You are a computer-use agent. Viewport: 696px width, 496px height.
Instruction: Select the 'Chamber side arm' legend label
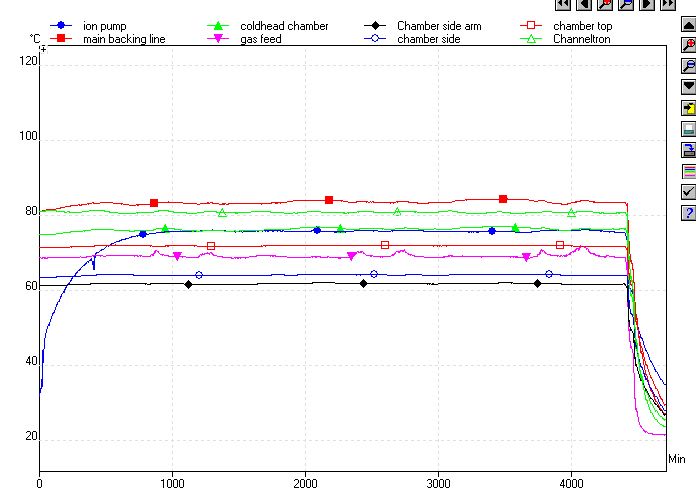tap(439, 26)
